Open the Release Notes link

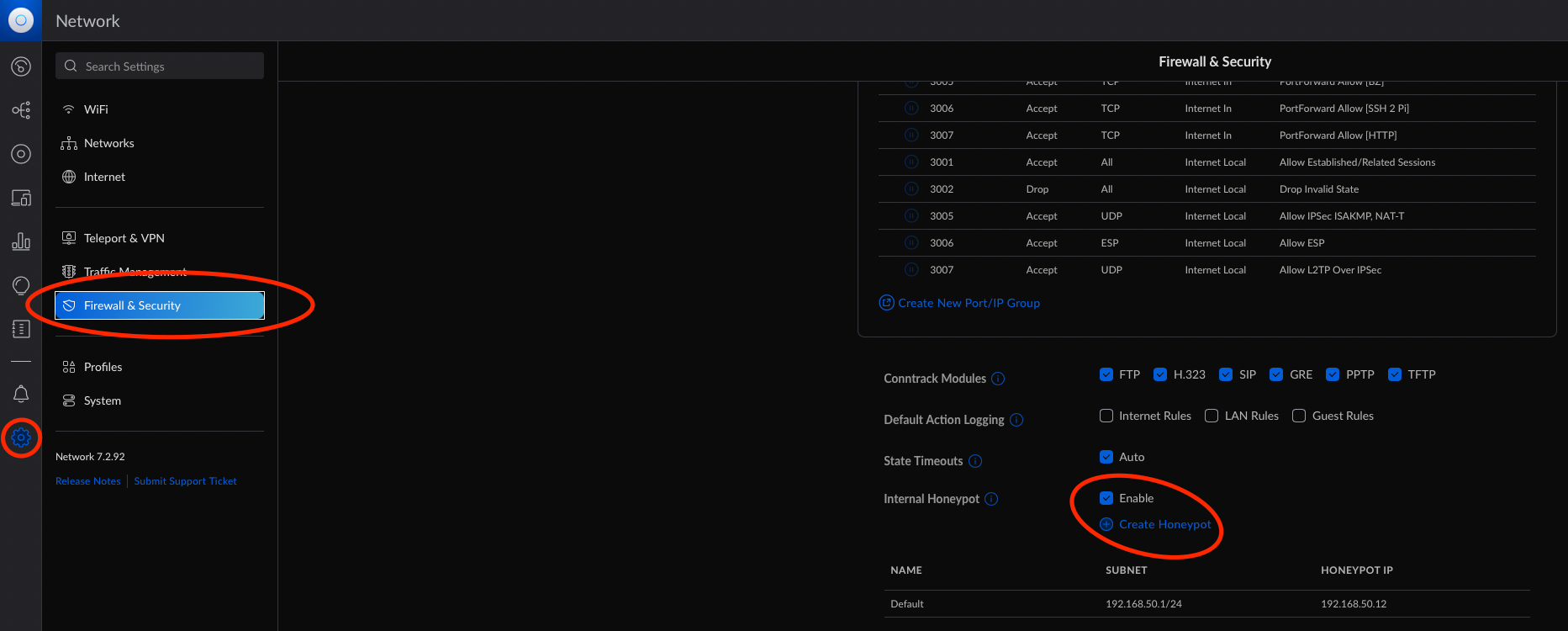[x=88, y=481]
